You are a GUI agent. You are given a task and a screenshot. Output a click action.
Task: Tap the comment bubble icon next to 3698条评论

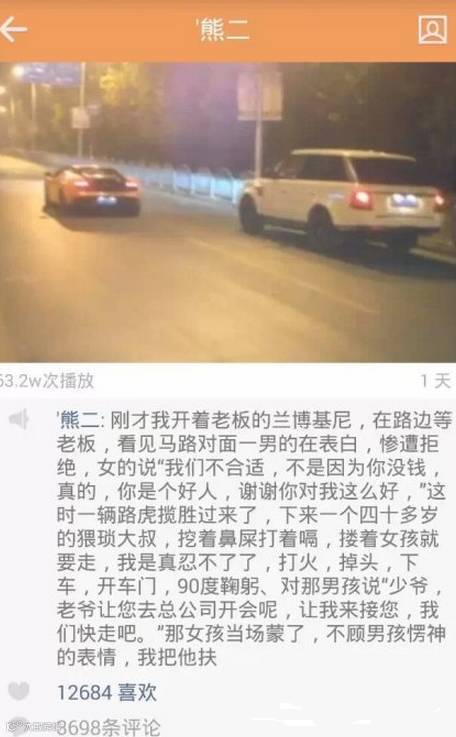click(19, 726)
